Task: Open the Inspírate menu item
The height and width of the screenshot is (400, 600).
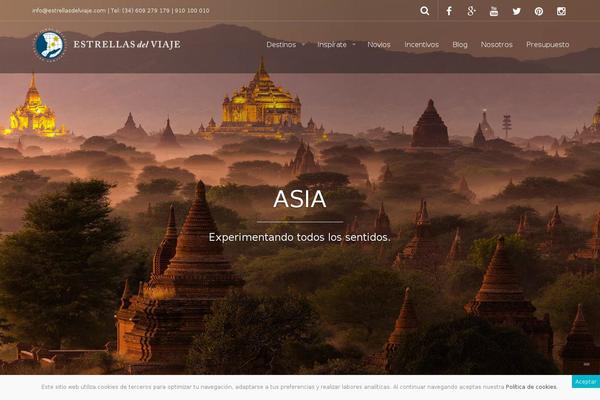Action: click(x=332, y=45)
